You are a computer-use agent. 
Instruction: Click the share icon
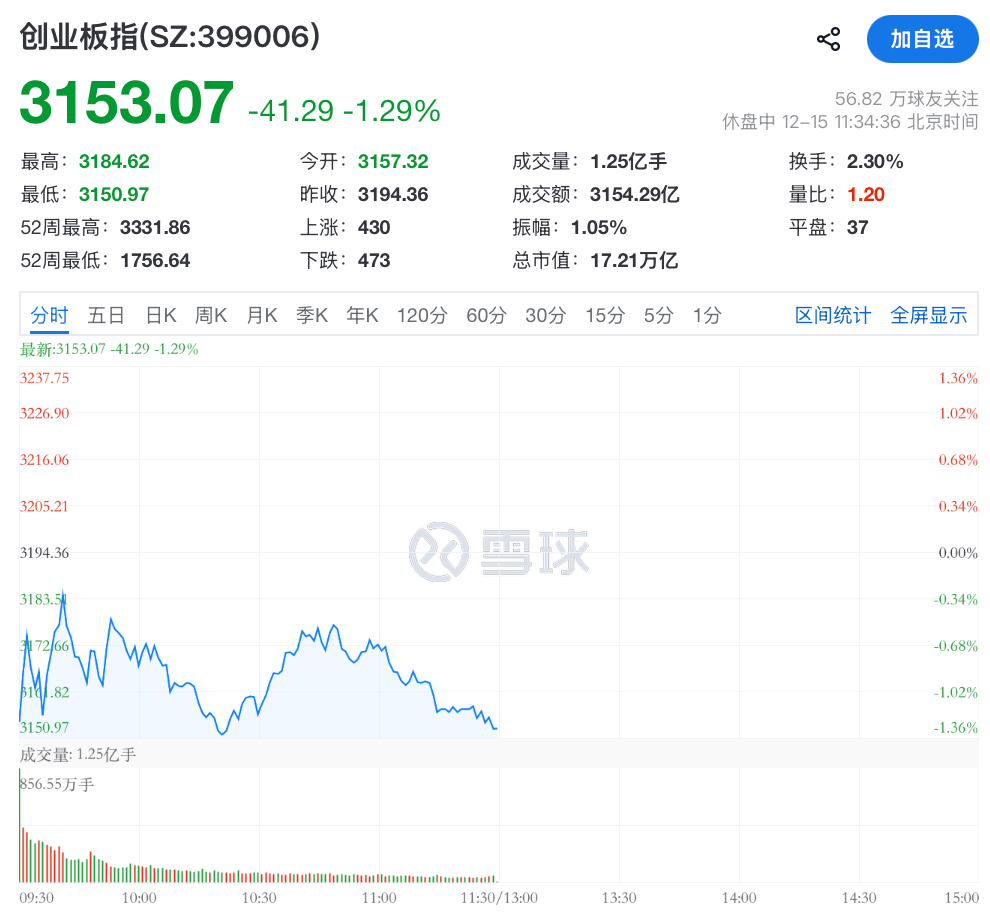[827, 38]
